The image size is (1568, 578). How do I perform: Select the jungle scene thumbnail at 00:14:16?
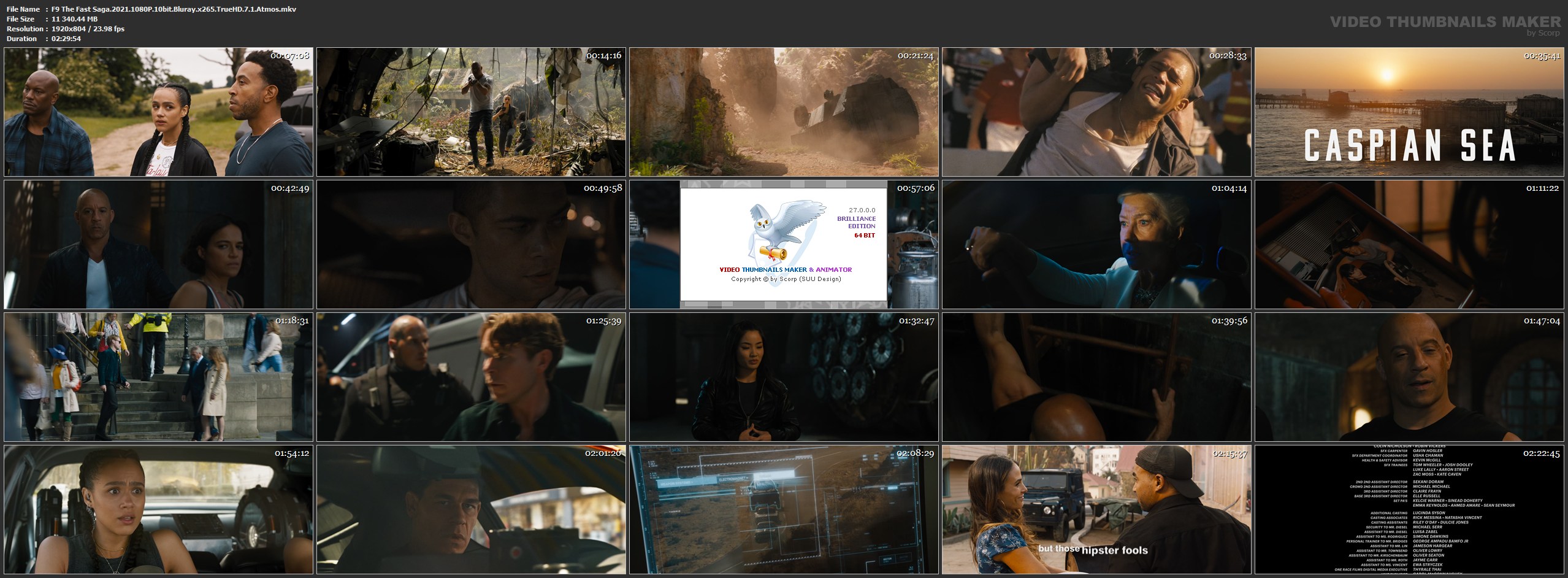pyautogui.click(x=471, y=112)
